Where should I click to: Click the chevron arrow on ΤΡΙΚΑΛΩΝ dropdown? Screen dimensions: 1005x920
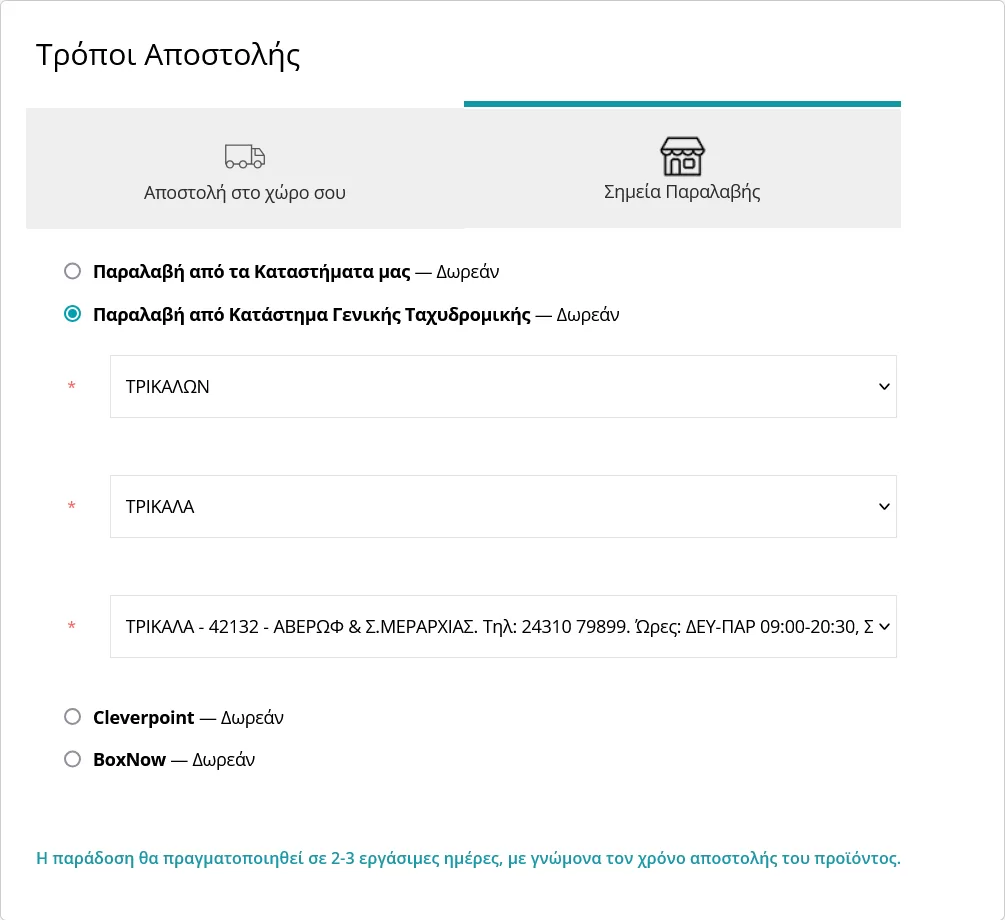click(883, 386)
